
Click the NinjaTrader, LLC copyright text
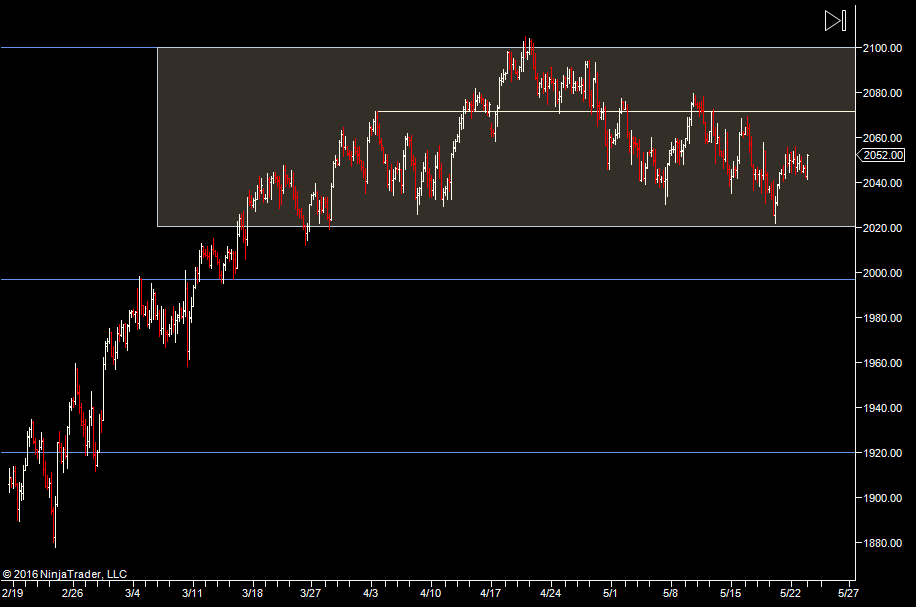(65, 574)
